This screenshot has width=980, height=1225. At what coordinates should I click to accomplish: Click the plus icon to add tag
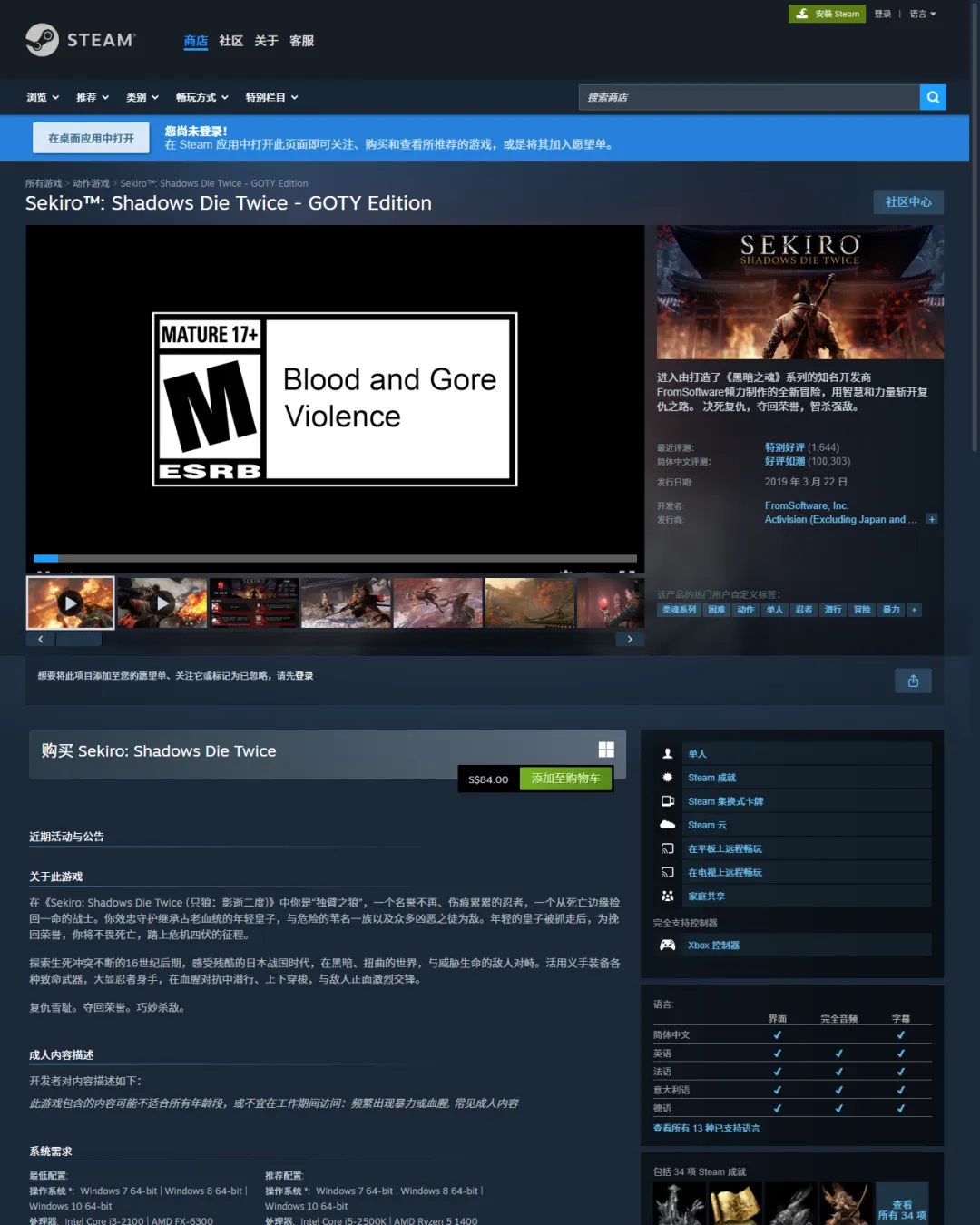pos(915,610)
